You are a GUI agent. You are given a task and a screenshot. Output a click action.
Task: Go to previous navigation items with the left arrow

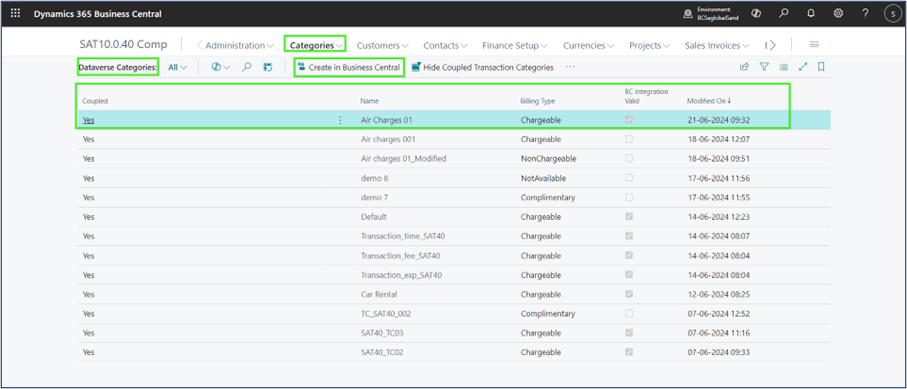pos(200,45)
